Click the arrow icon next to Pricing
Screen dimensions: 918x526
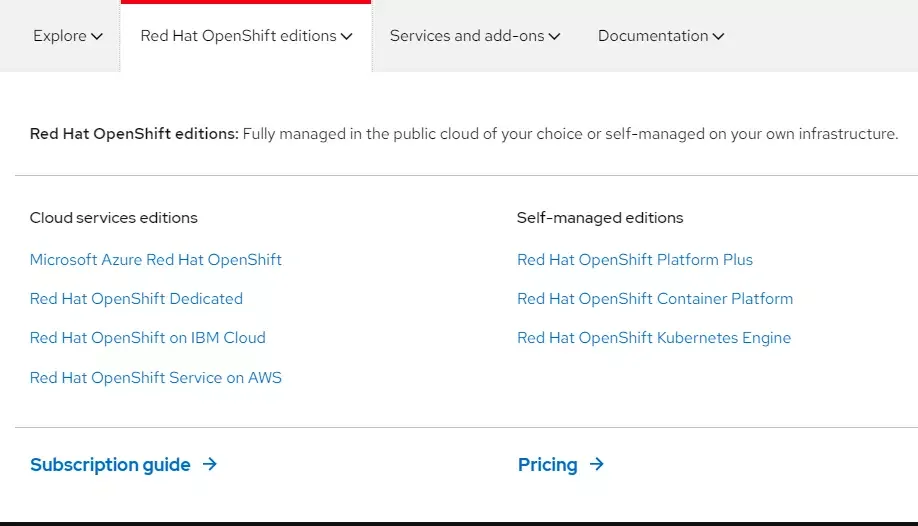597,464
